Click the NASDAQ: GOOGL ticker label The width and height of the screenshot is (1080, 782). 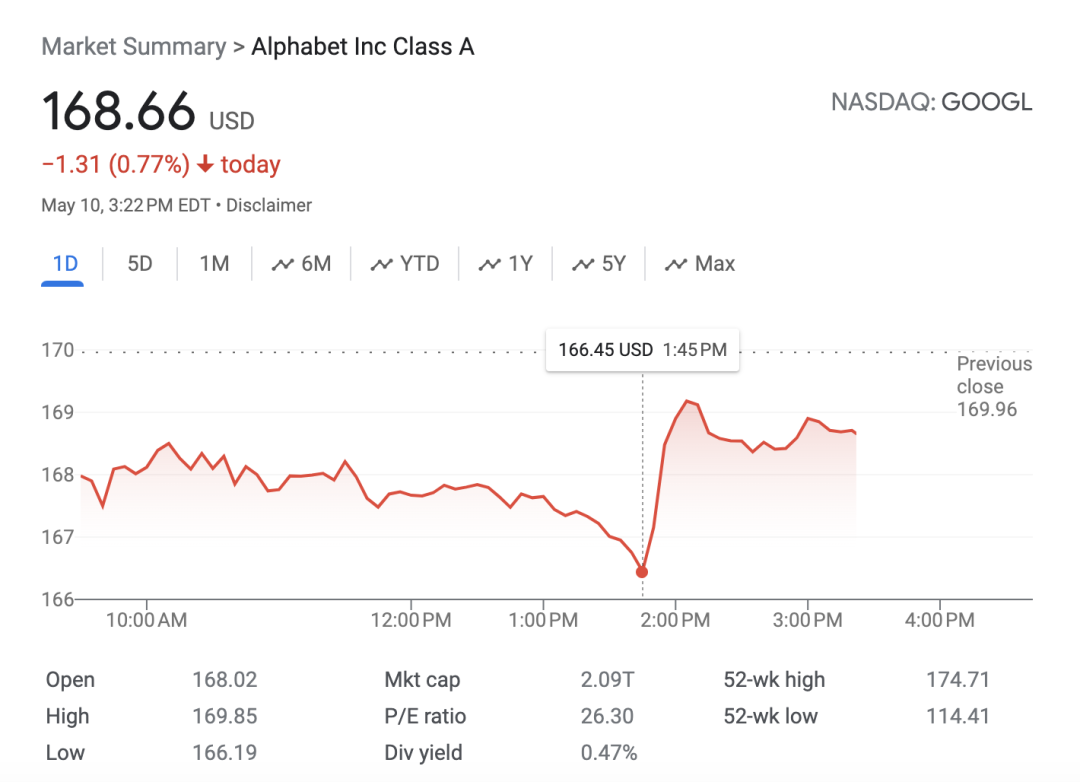pyautogui.click(x=931, y=102)
